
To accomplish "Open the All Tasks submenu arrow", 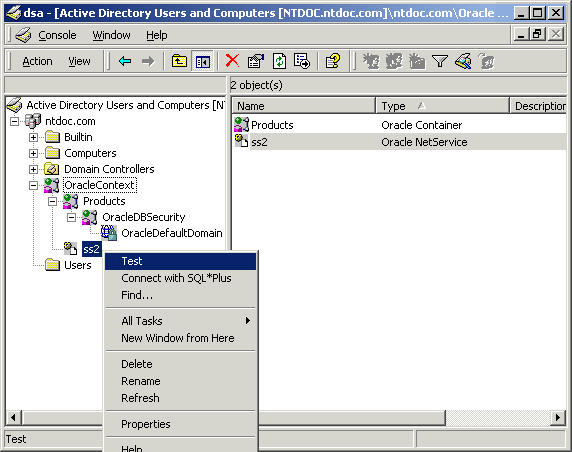I will pyautogui.click(x=248, y=321).
